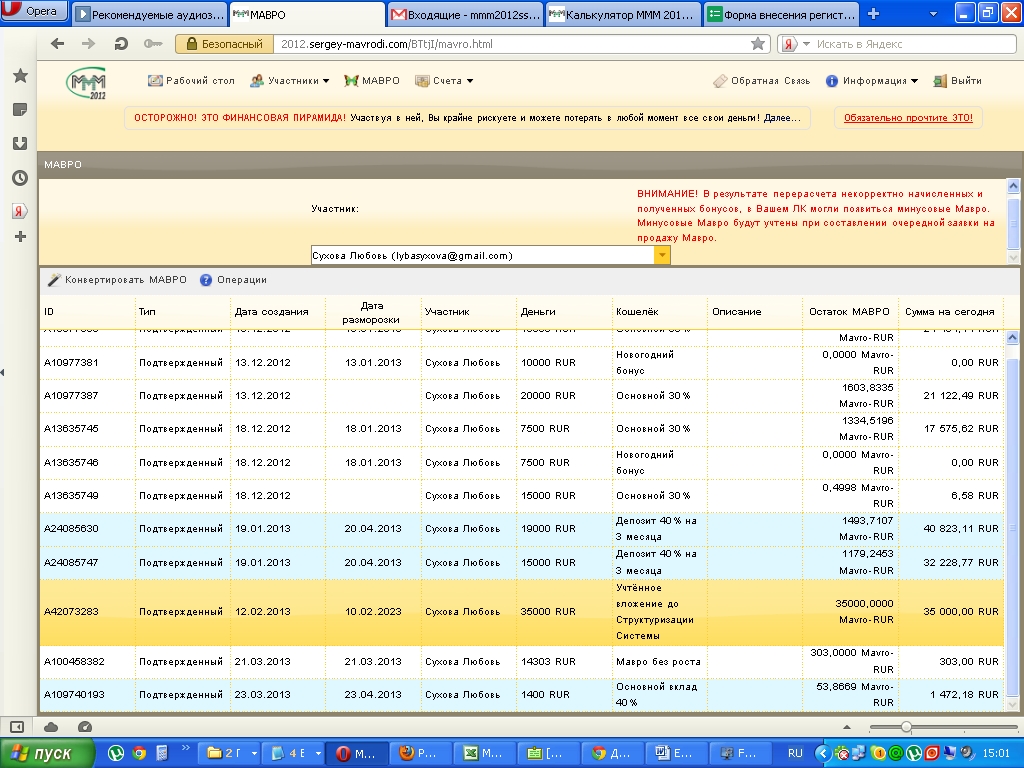Open the Notes panel in Opera sidebar
Viewport: 1024px width, 768px height.
pos(20,110)
